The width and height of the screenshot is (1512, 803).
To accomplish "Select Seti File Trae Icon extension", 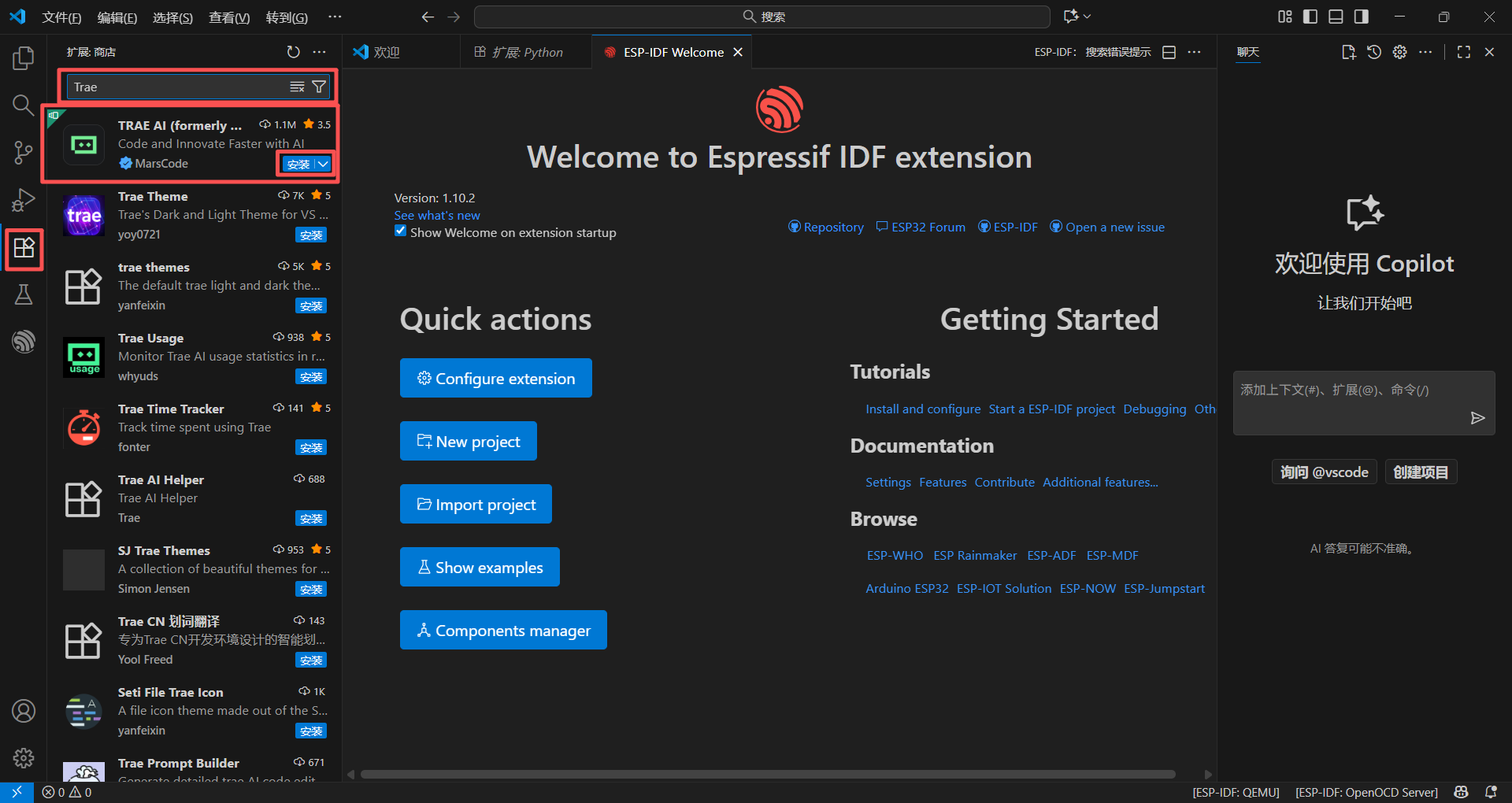I will tap(195, 712).
